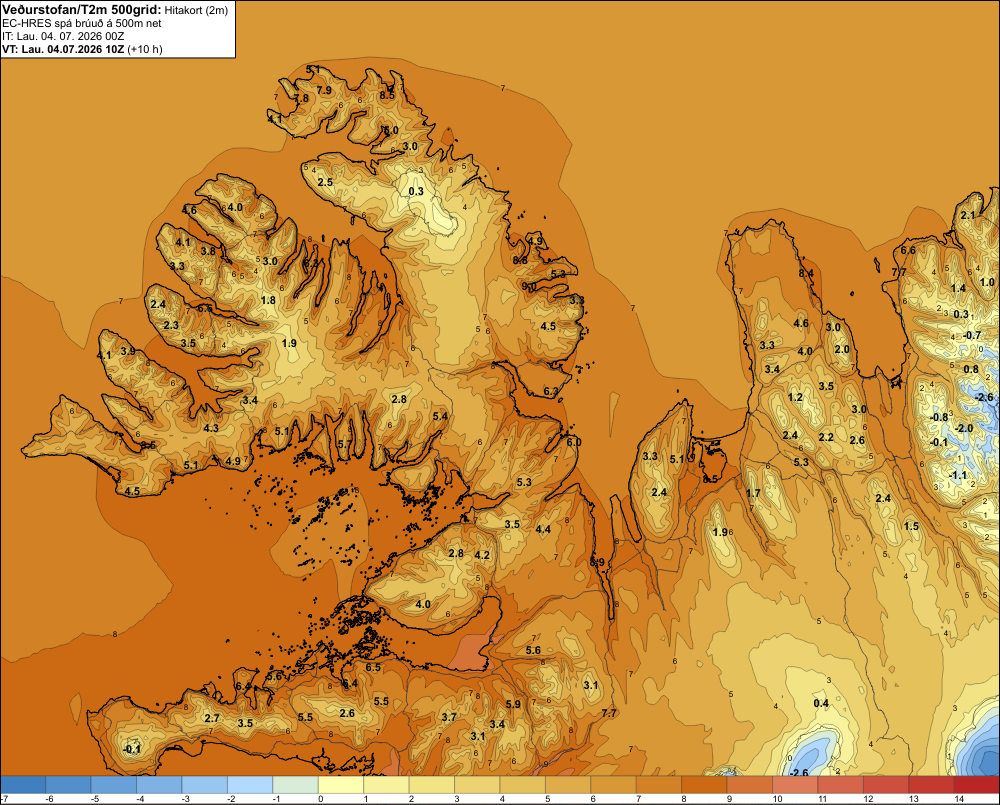Click the -1.1 temperature label on eastern mountains

click(x=957, y=475)
